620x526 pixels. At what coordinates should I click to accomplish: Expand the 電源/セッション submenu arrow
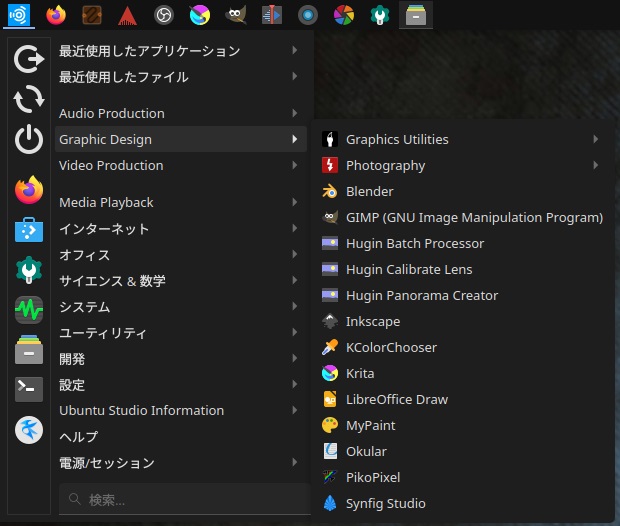tap(295, 462)
